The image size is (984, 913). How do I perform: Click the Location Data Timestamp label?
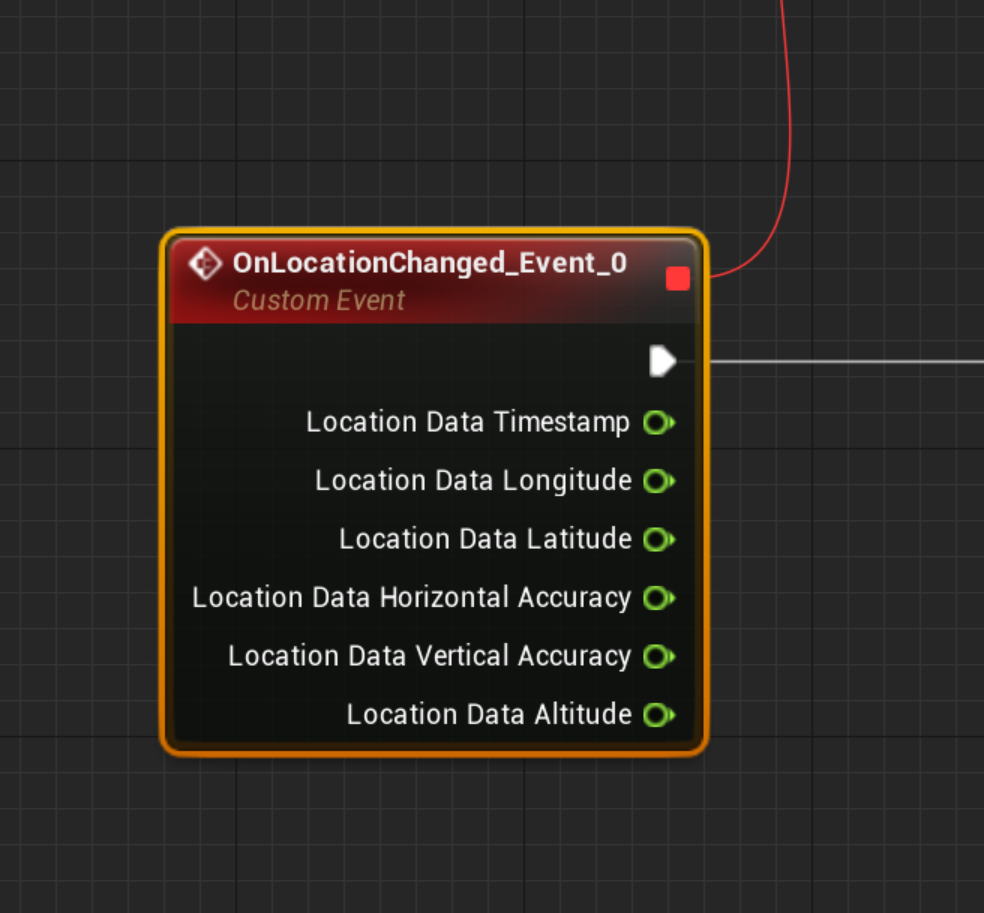pyautogui.click(x=468, y=422)
